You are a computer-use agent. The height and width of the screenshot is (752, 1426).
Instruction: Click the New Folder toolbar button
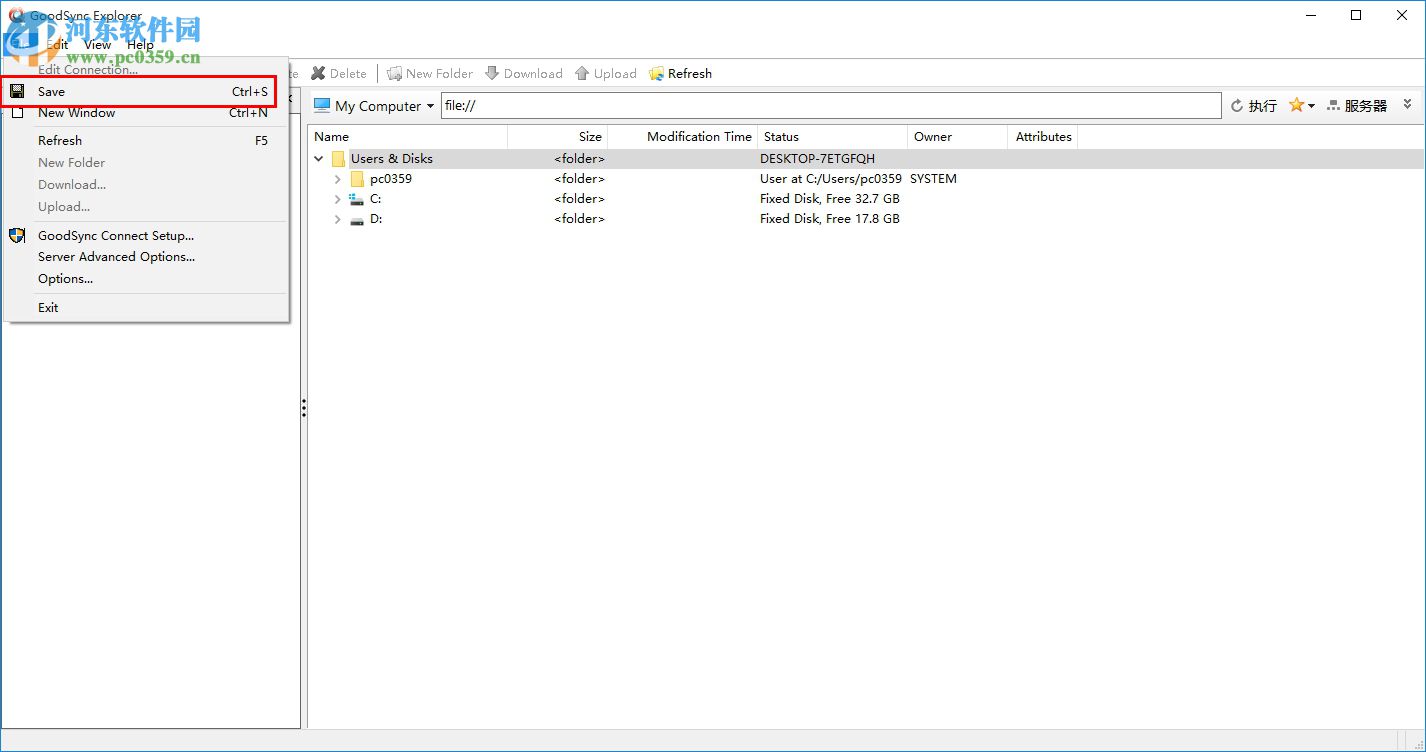pos(430,74)
